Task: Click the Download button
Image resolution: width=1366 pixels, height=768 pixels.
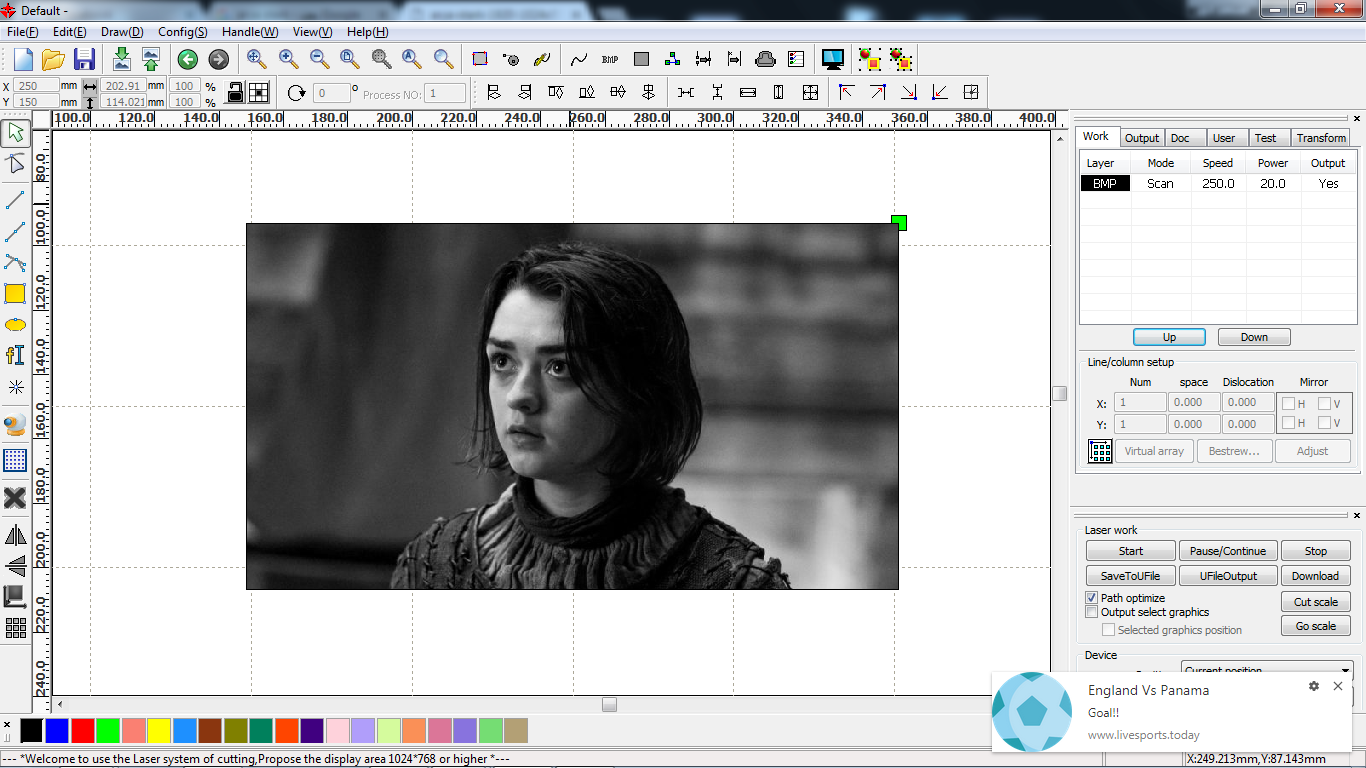Action: [x=1316, y=576]
